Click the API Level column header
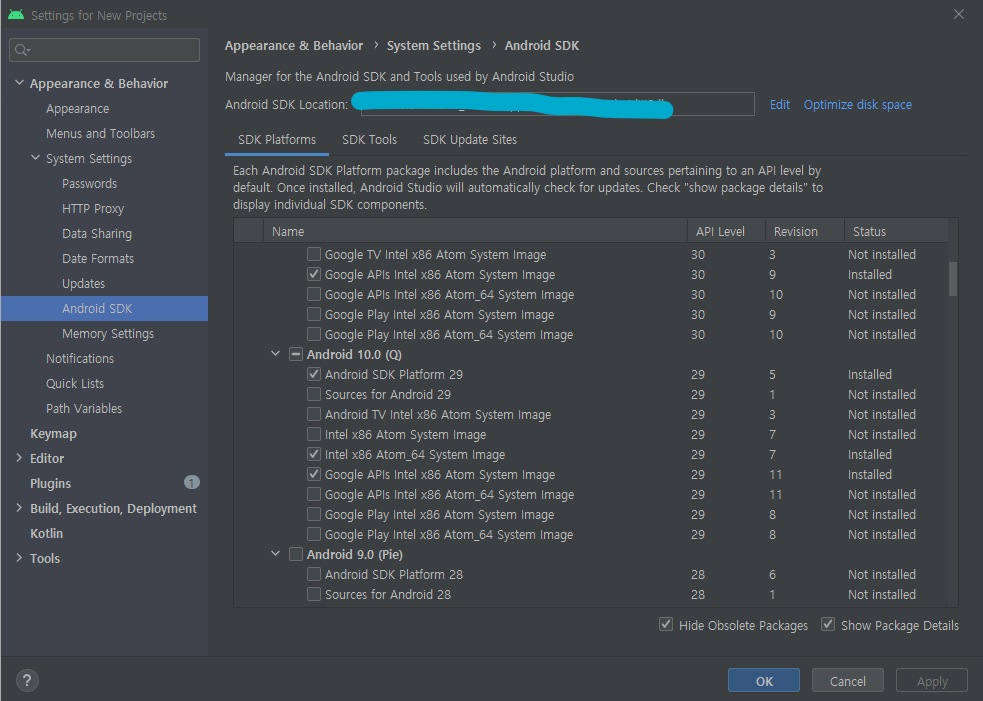This screenshot has width=983, height=701. pos(726,231)
